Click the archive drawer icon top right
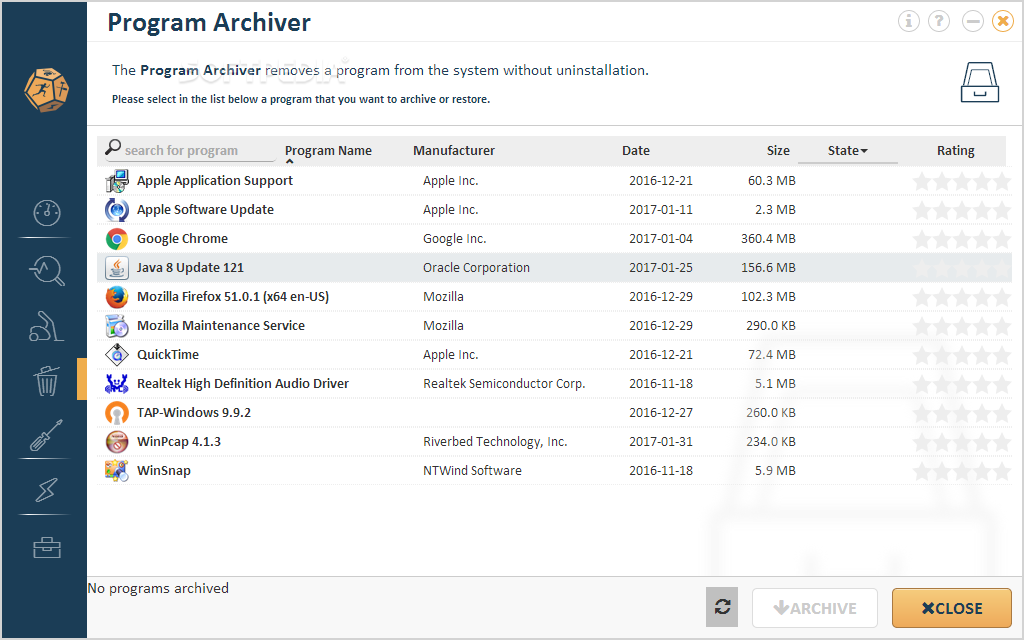The height and width of the screenshot is (640, 1024). [x=980, y=82]
